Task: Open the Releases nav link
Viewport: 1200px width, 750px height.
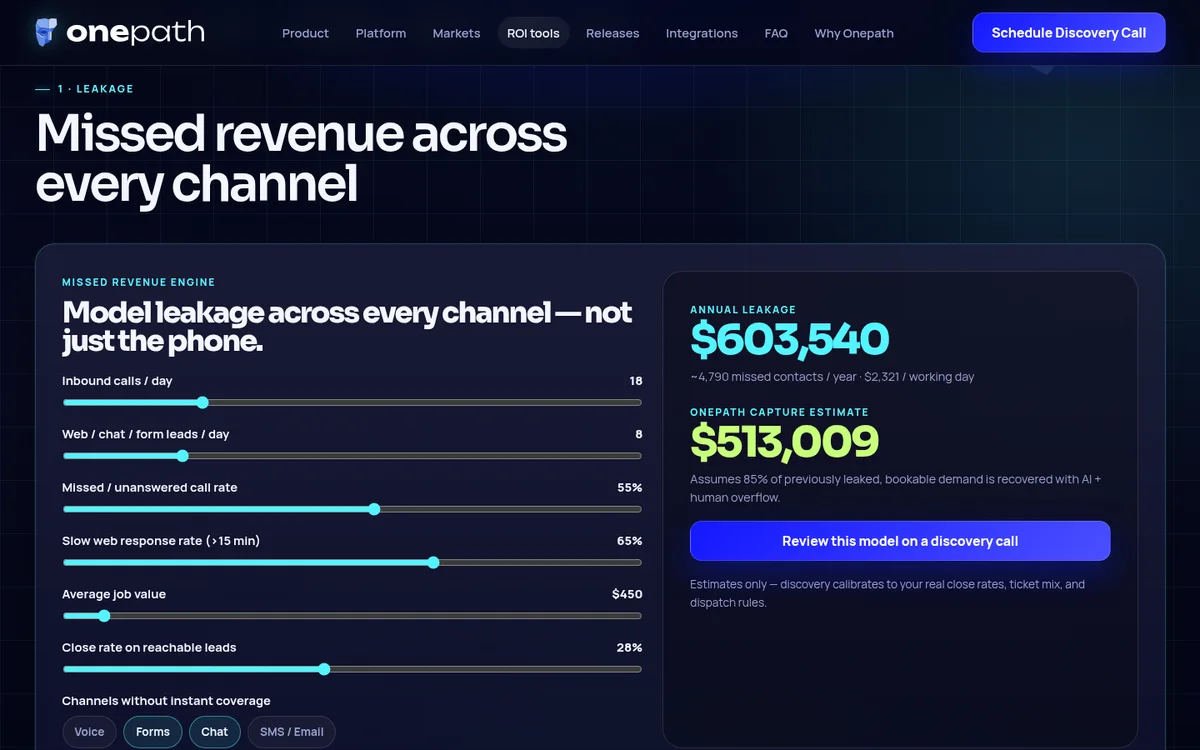Action: [612, 33]
